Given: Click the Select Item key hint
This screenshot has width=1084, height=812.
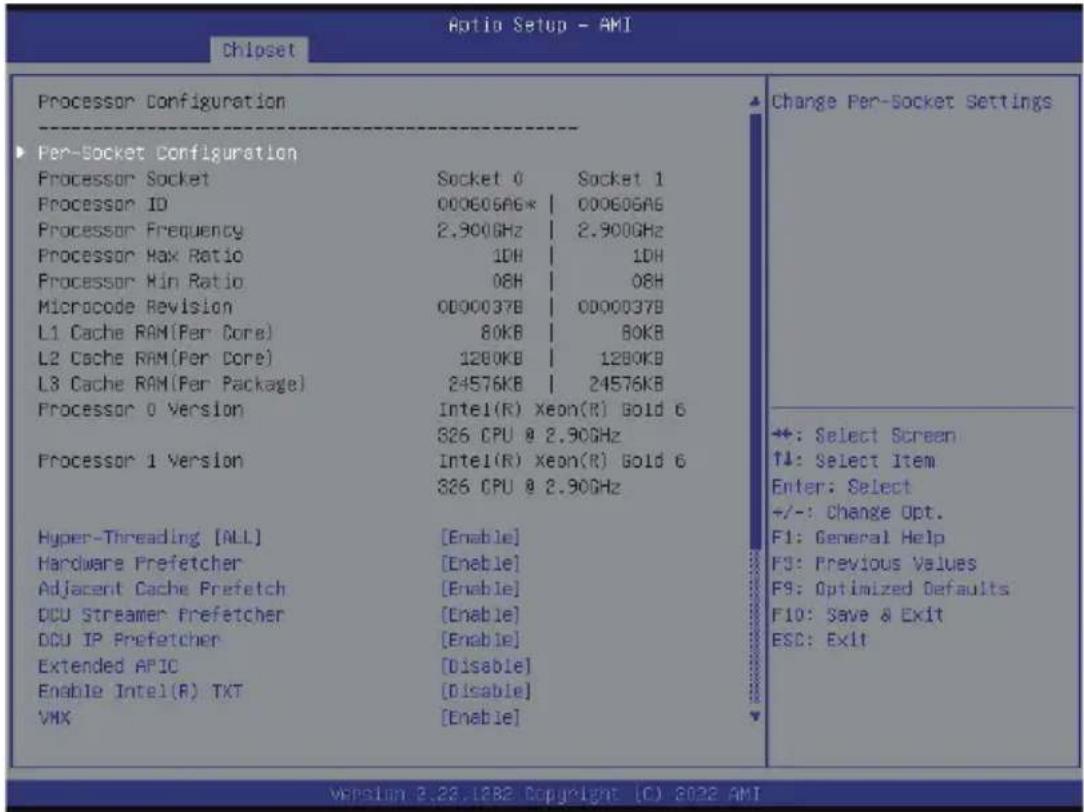Looking at the screenshot, I should pos(853,460).
